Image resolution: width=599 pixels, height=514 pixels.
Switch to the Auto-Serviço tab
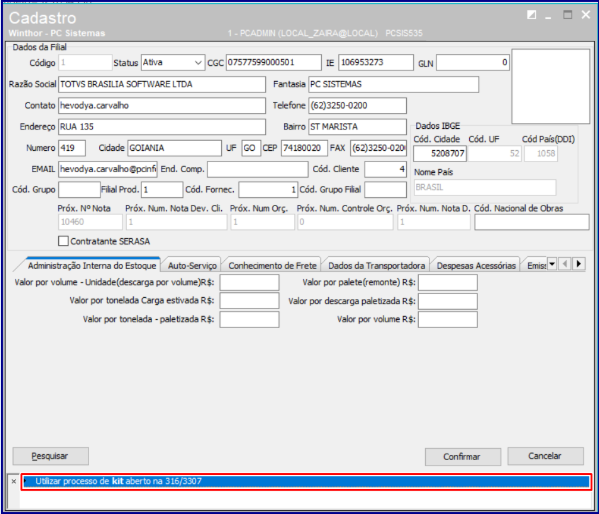coord(192,265)
